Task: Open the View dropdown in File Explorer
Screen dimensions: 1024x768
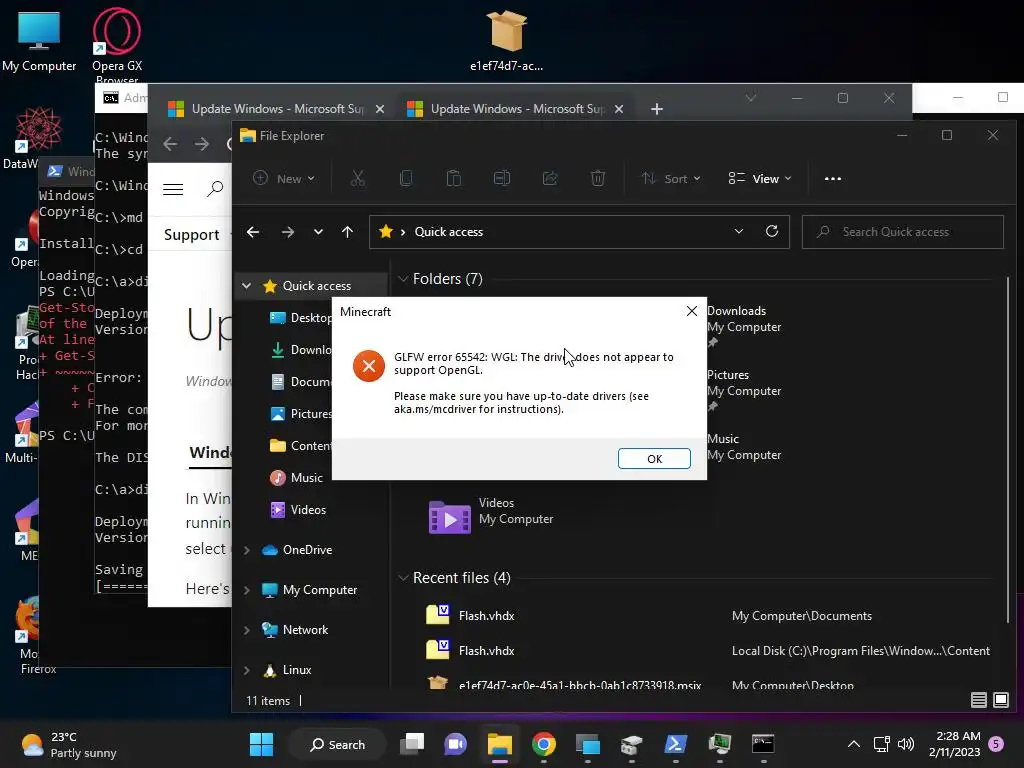Action: click(x=760, y=178)
